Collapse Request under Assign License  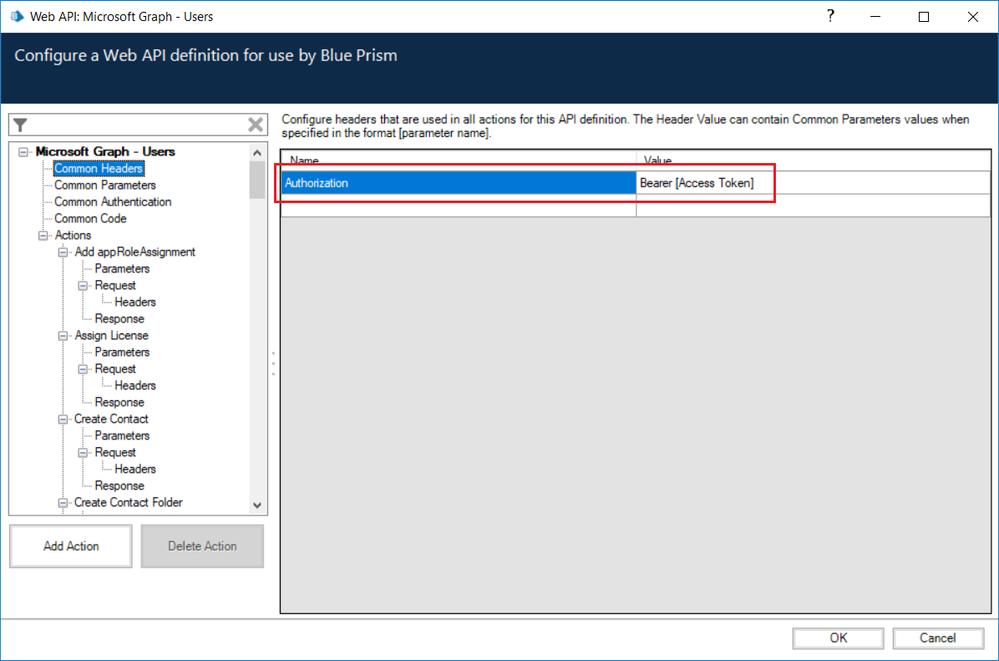(x=83, y=369)
